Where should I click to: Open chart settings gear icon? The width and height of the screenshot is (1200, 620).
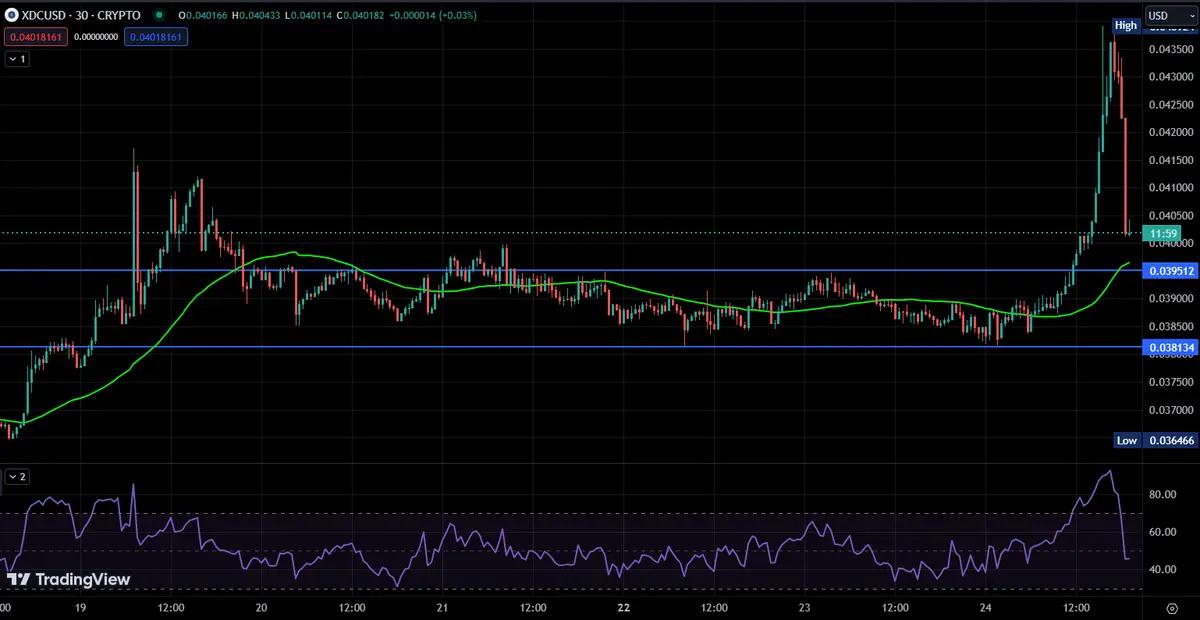coord(1171,607)
